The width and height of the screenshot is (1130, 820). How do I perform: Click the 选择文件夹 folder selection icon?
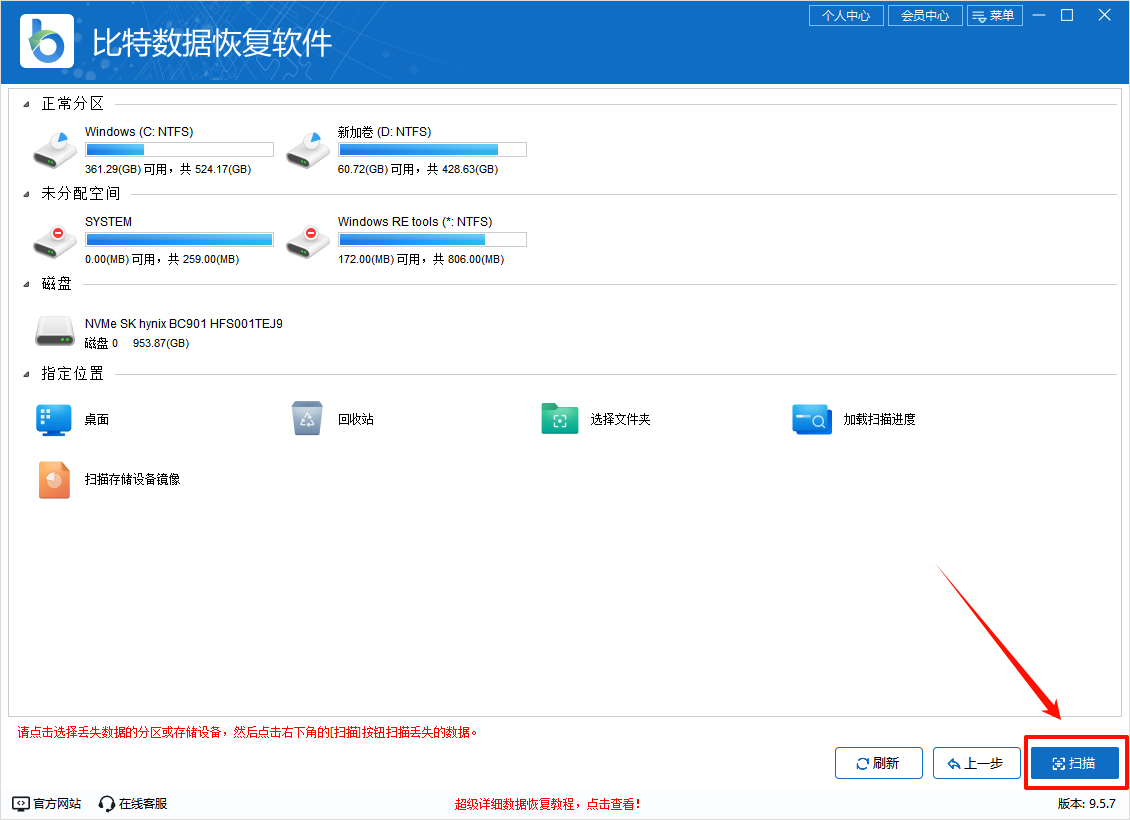pyautogui.click(x=560, y=419)
